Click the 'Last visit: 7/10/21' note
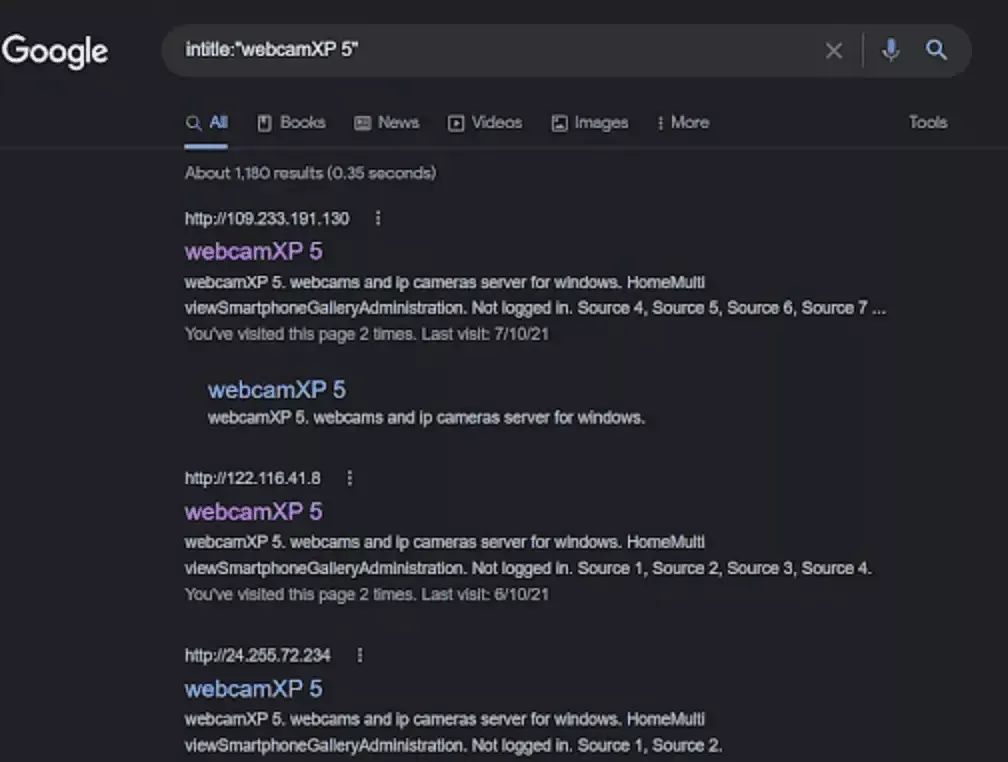Screen dimensions: 1008x762 (485, 334)
